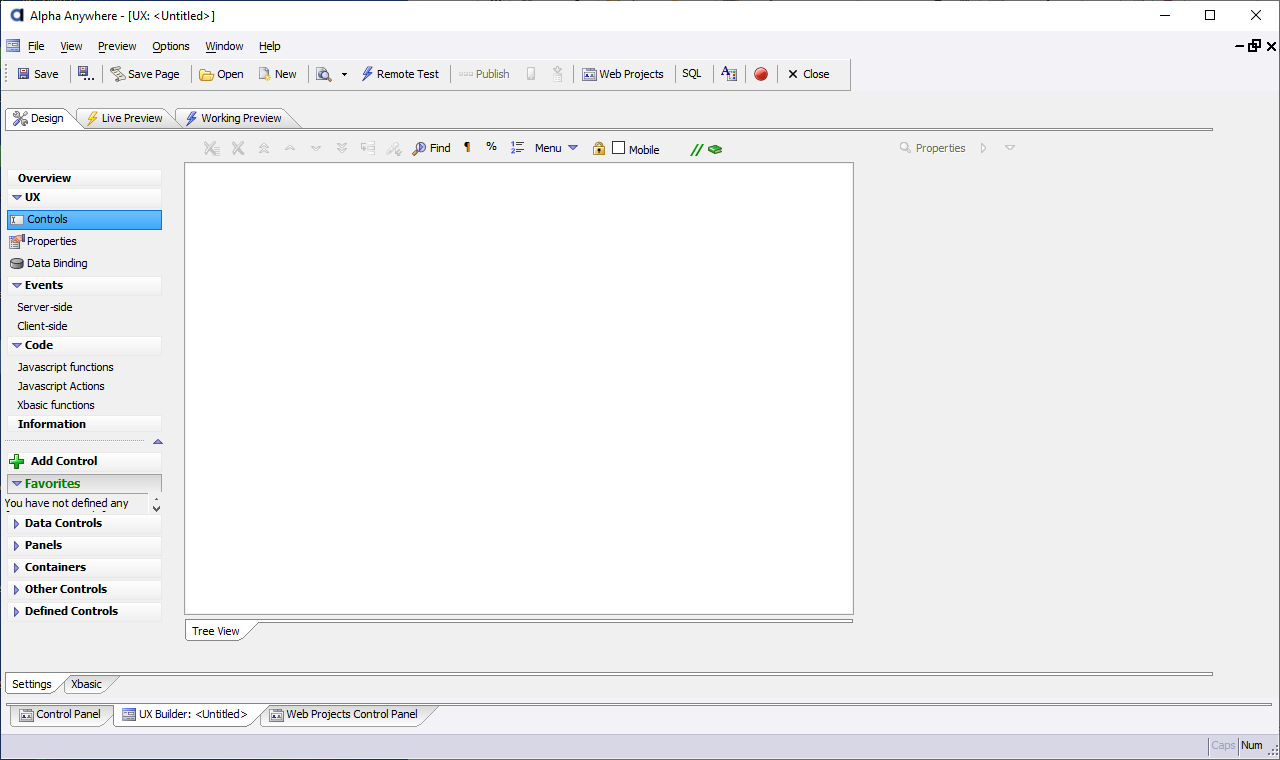This screenshot has width=1280, height=760.
Task: Open Javascript functions
Action: [x=65, y=367]
